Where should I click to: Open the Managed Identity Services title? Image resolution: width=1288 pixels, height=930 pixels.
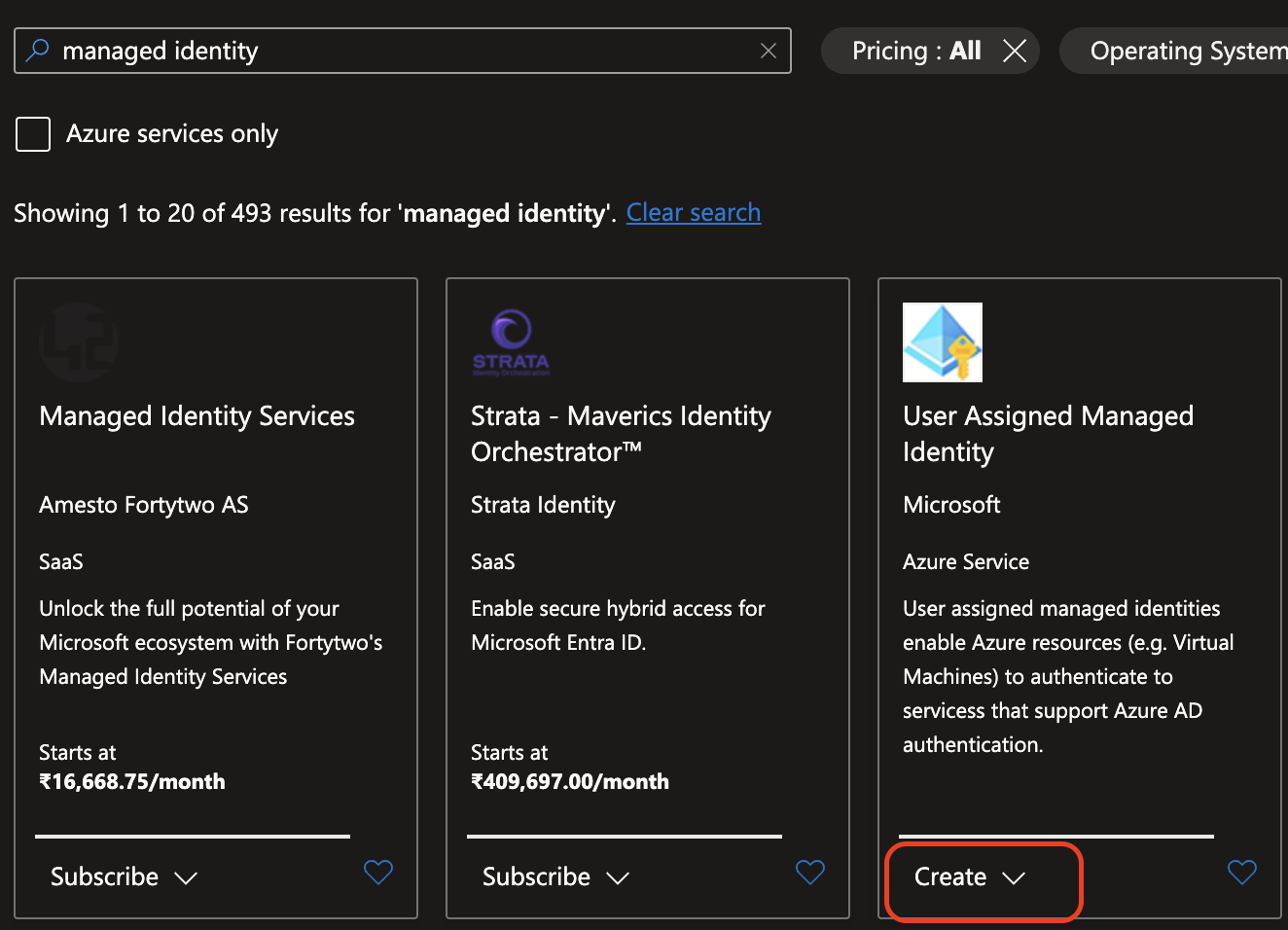(x=197, y=416)
